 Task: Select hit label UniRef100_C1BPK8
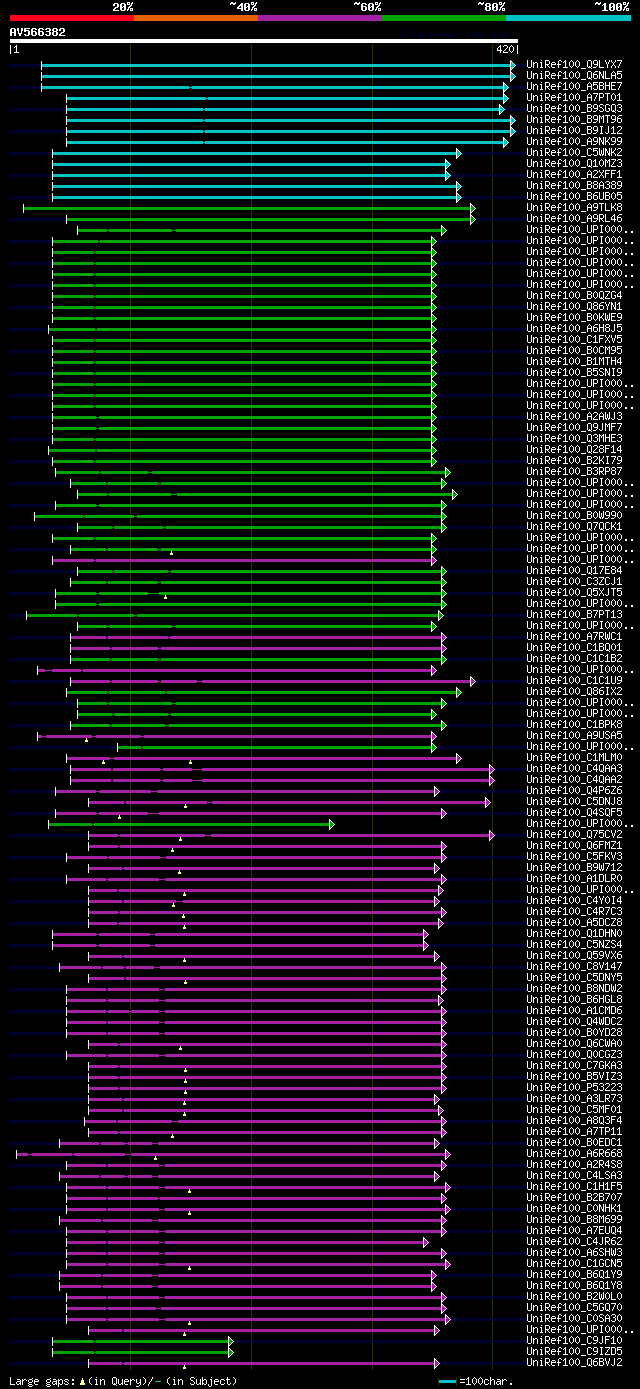coord(574,724)
